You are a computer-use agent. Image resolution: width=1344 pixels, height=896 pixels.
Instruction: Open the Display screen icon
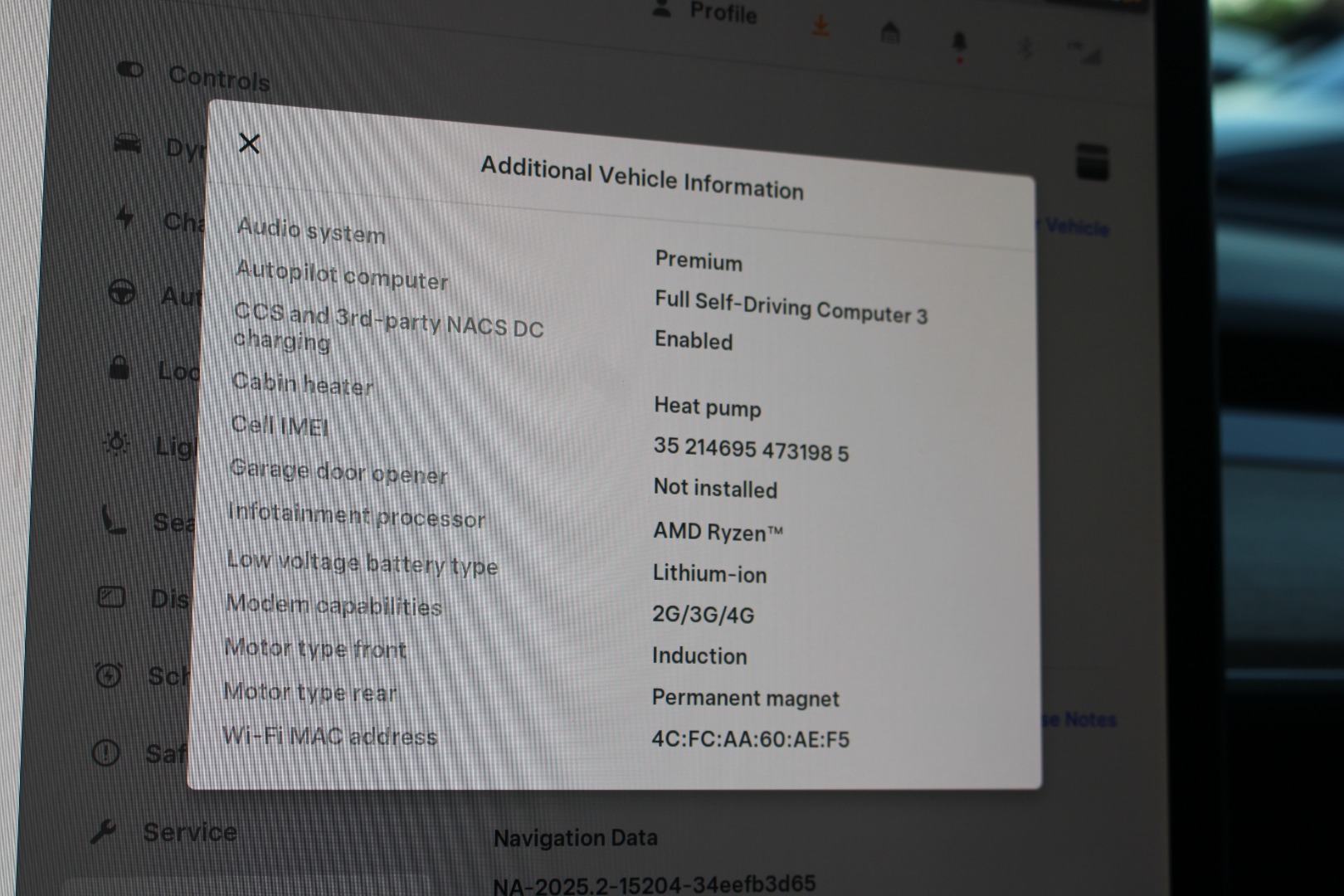tap(111, 597)
